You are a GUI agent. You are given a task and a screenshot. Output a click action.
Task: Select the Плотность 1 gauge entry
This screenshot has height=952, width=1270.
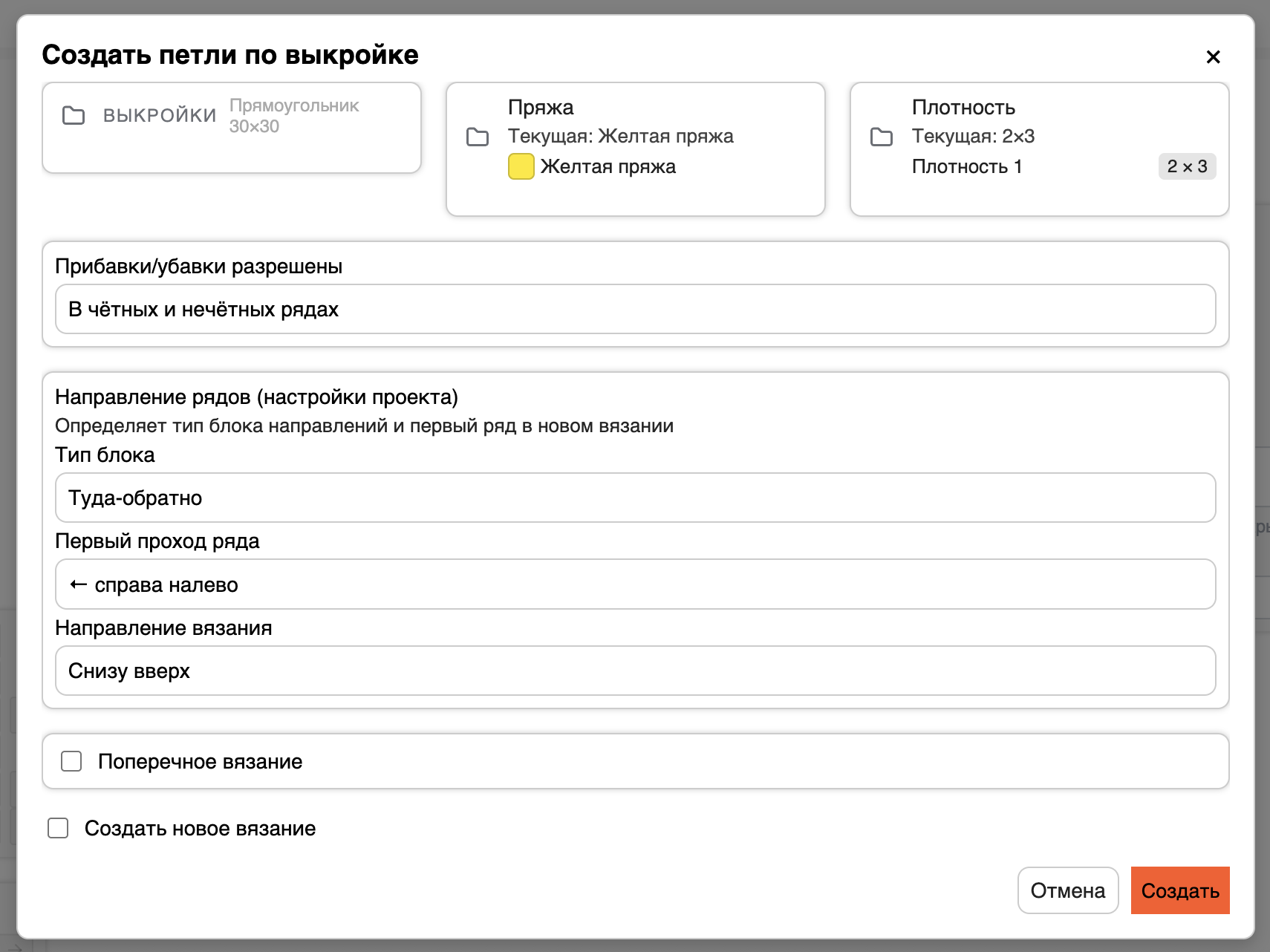966,166
